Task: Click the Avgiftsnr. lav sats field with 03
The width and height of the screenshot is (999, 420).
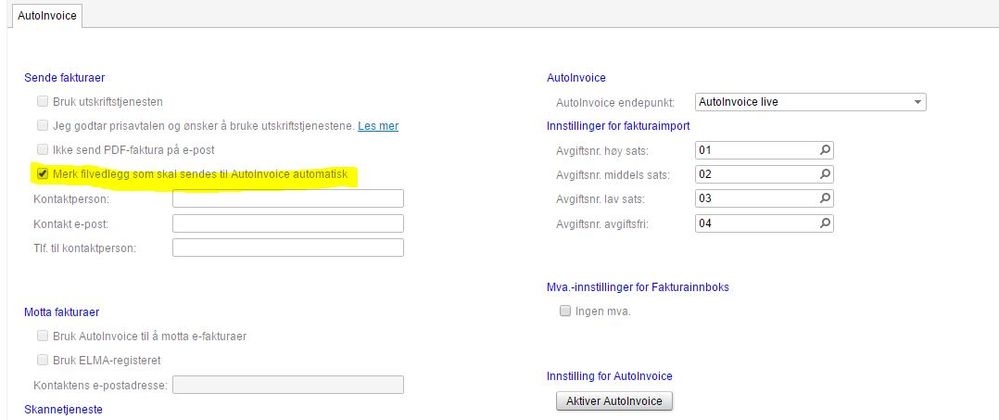Action: click(x=765, y=198)
